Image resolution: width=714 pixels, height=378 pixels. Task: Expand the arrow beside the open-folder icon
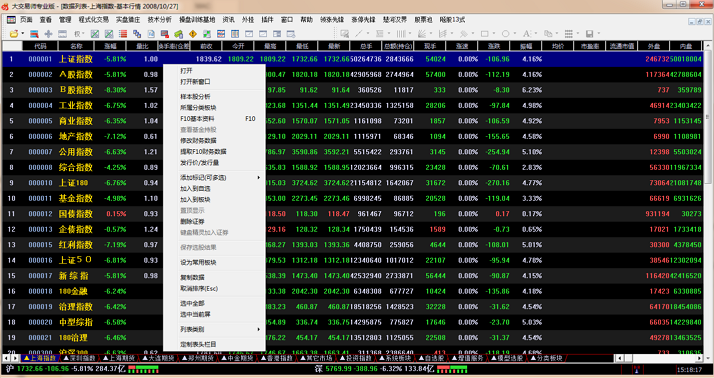(22, 34)
